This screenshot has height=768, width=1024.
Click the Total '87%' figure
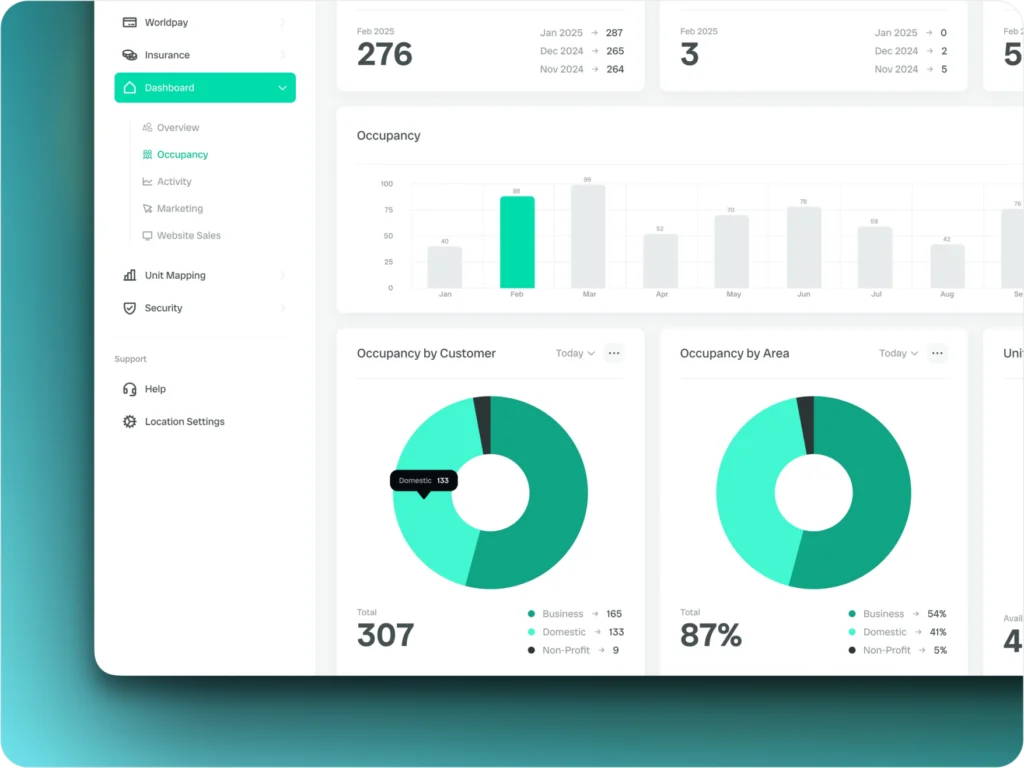pos(711,635)
